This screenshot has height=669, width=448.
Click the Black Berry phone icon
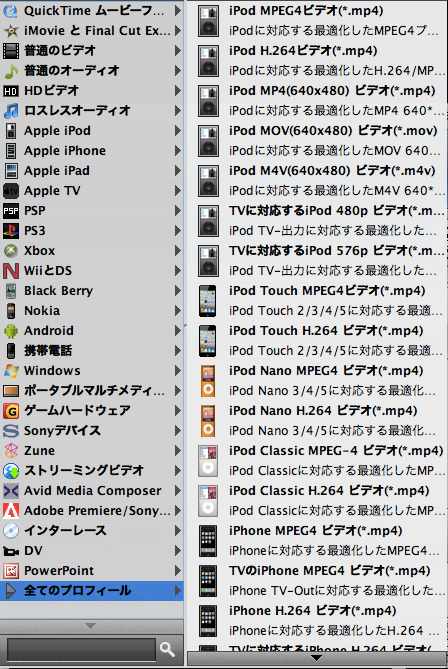[x=10, y=291]
